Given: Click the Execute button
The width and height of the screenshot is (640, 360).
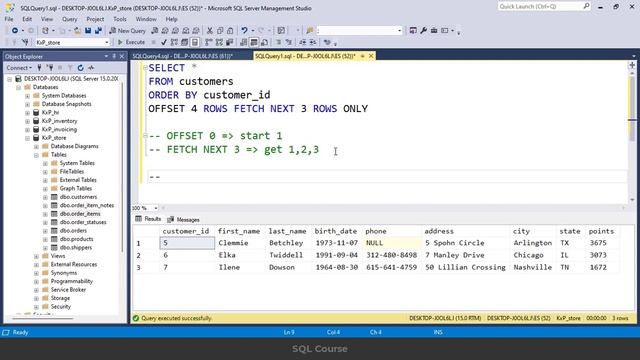Looking at the screenshot, I should tap(131, 42).
